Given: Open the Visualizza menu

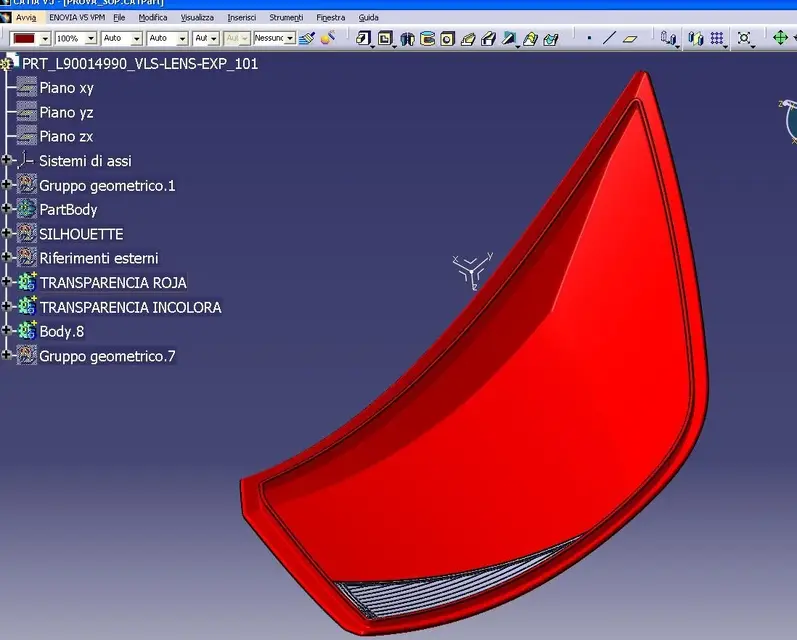Looking at the screenshot, I should point(197,17).
